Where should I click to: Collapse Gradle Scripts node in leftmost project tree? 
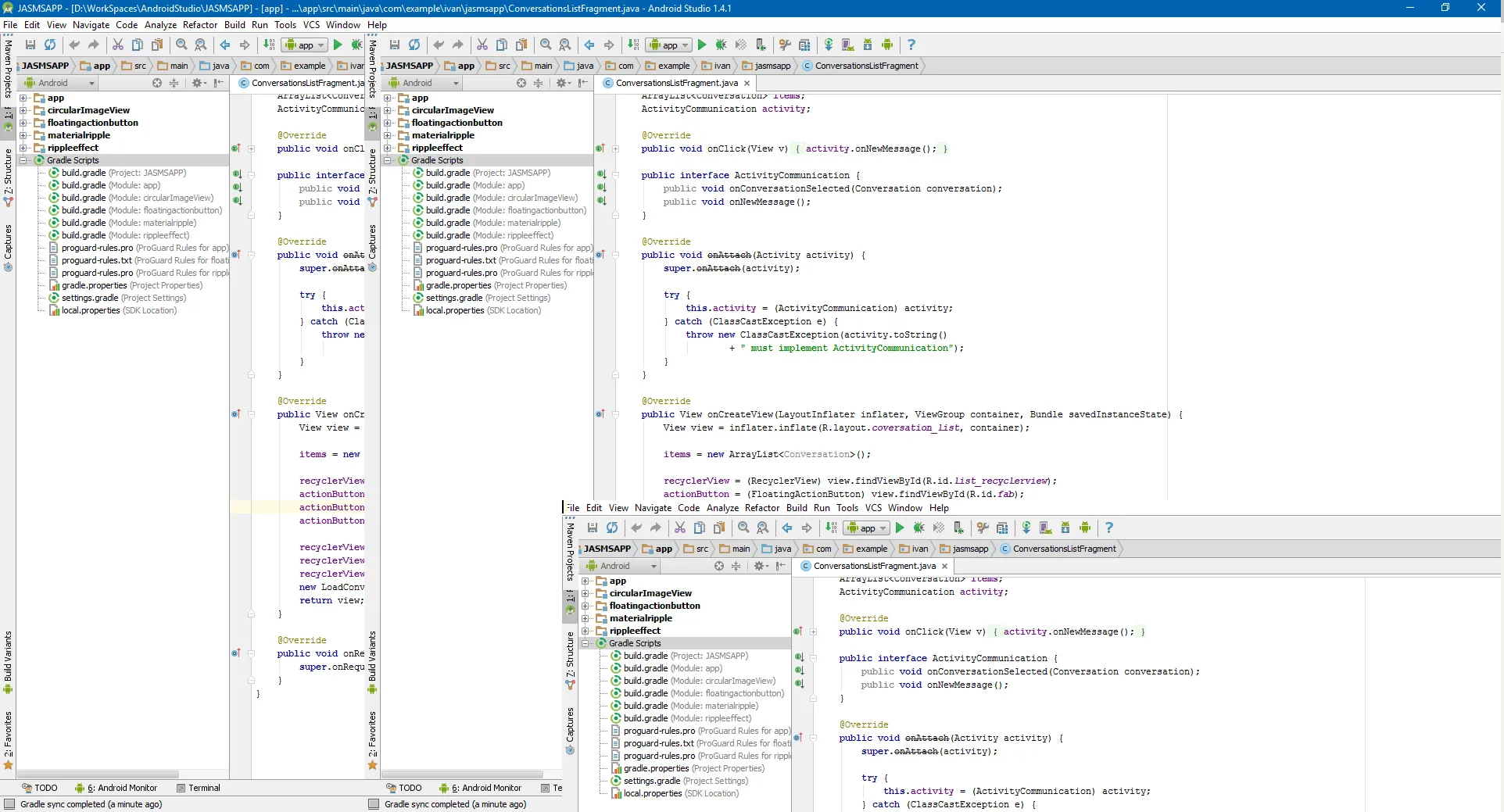23,160
